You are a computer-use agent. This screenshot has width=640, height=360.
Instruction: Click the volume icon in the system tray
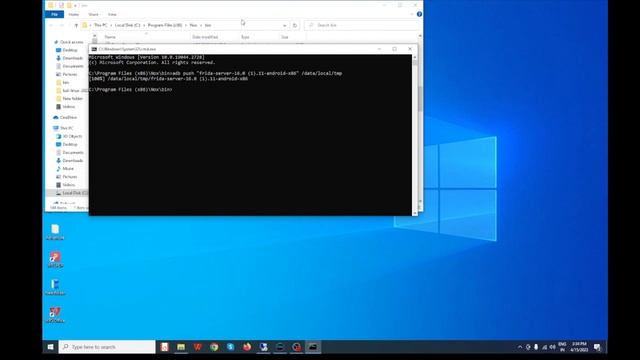[552, 347]
